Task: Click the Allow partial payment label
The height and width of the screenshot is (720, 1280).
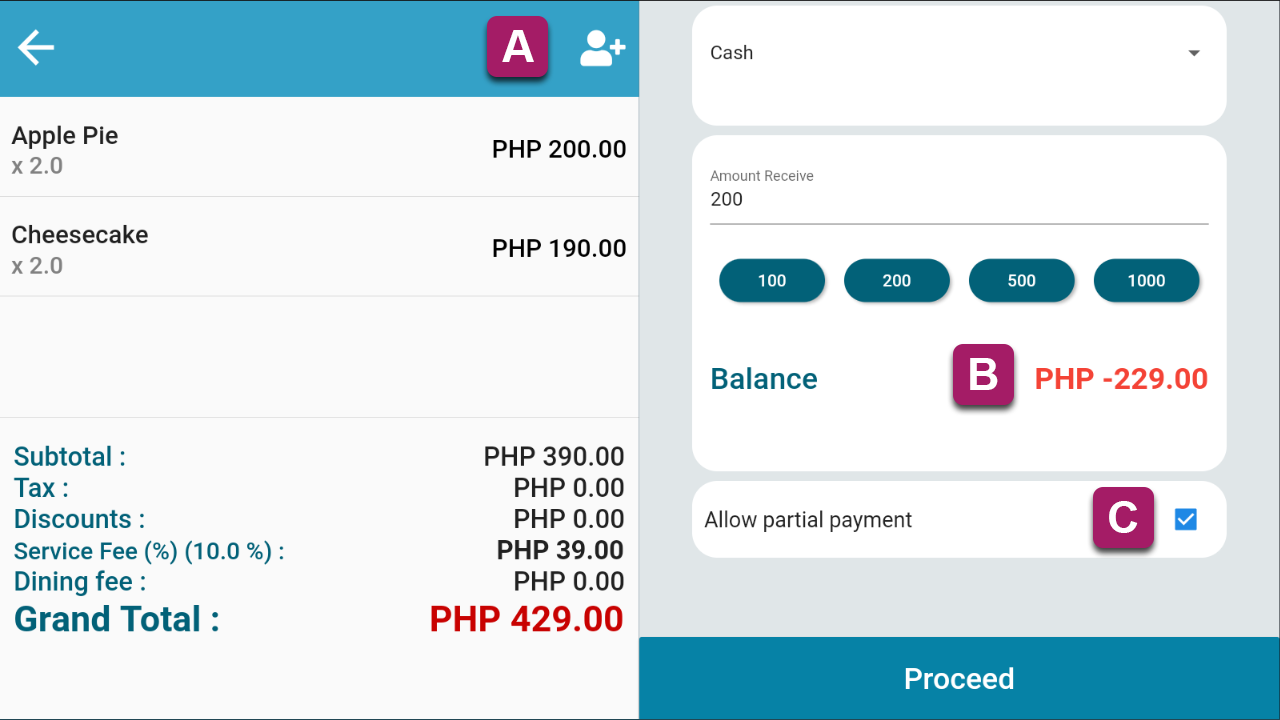Action: click(x=808, y=520)
